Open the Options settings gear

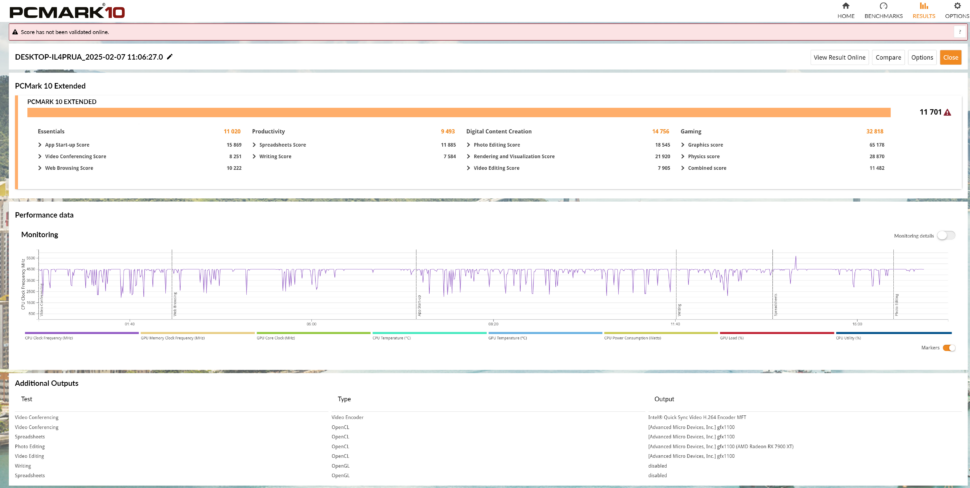pyautogui.click(x=957, y=10)
